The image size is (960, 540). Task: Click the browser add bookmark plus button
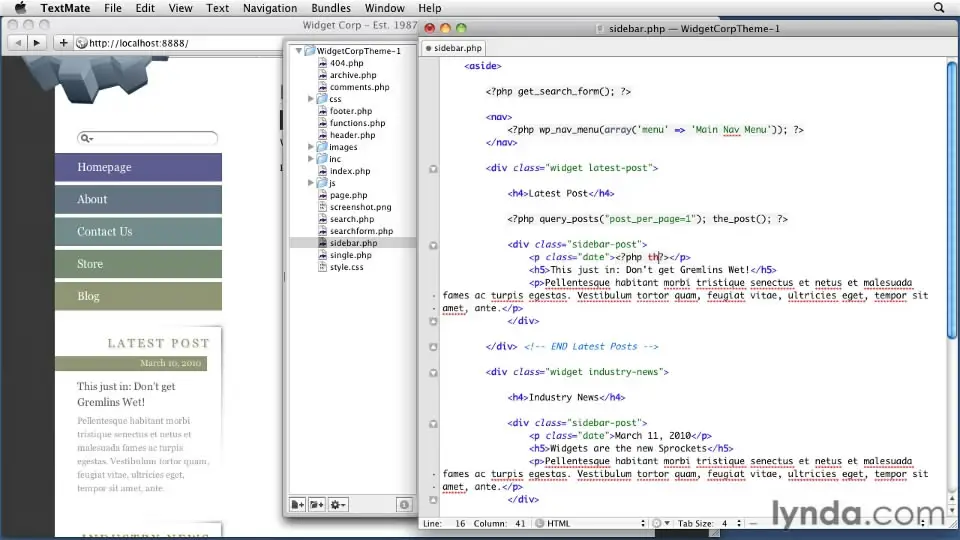pos(63,43)
